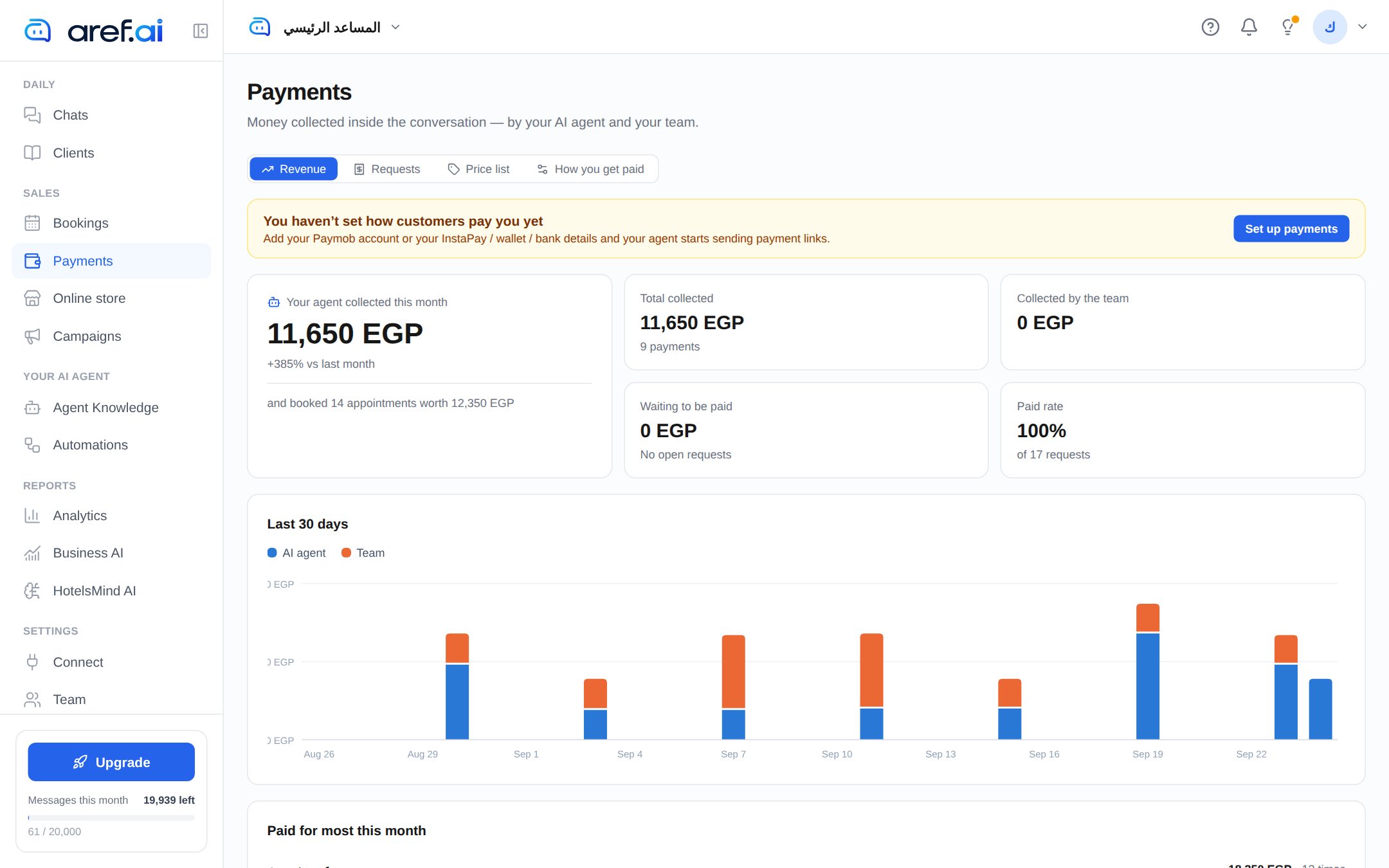Click the Waiting to be paid card
The width and height of the screenshot is (1389, 868).
click(806, 430)
